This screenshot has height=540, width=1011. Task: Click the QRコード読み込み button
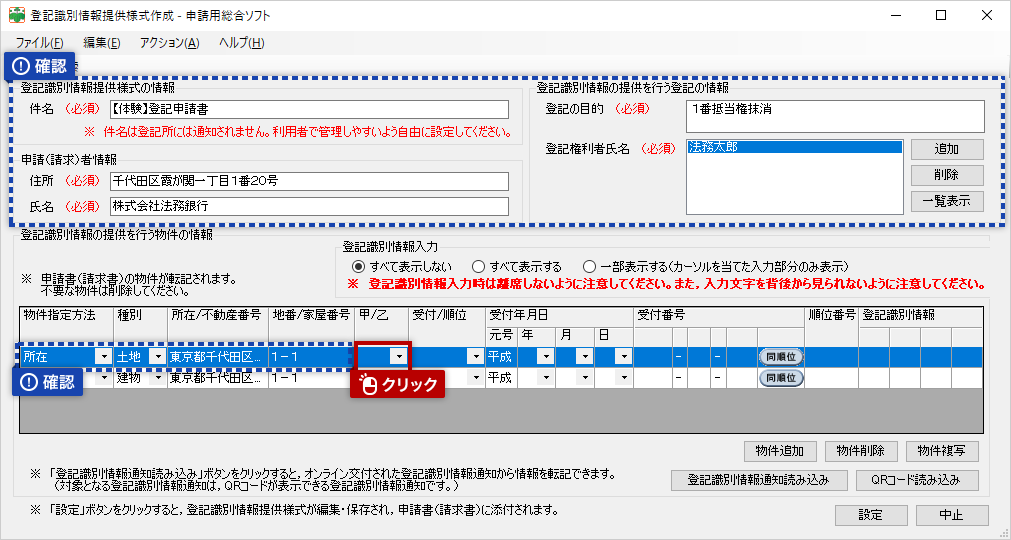click(x=917, y=480)
